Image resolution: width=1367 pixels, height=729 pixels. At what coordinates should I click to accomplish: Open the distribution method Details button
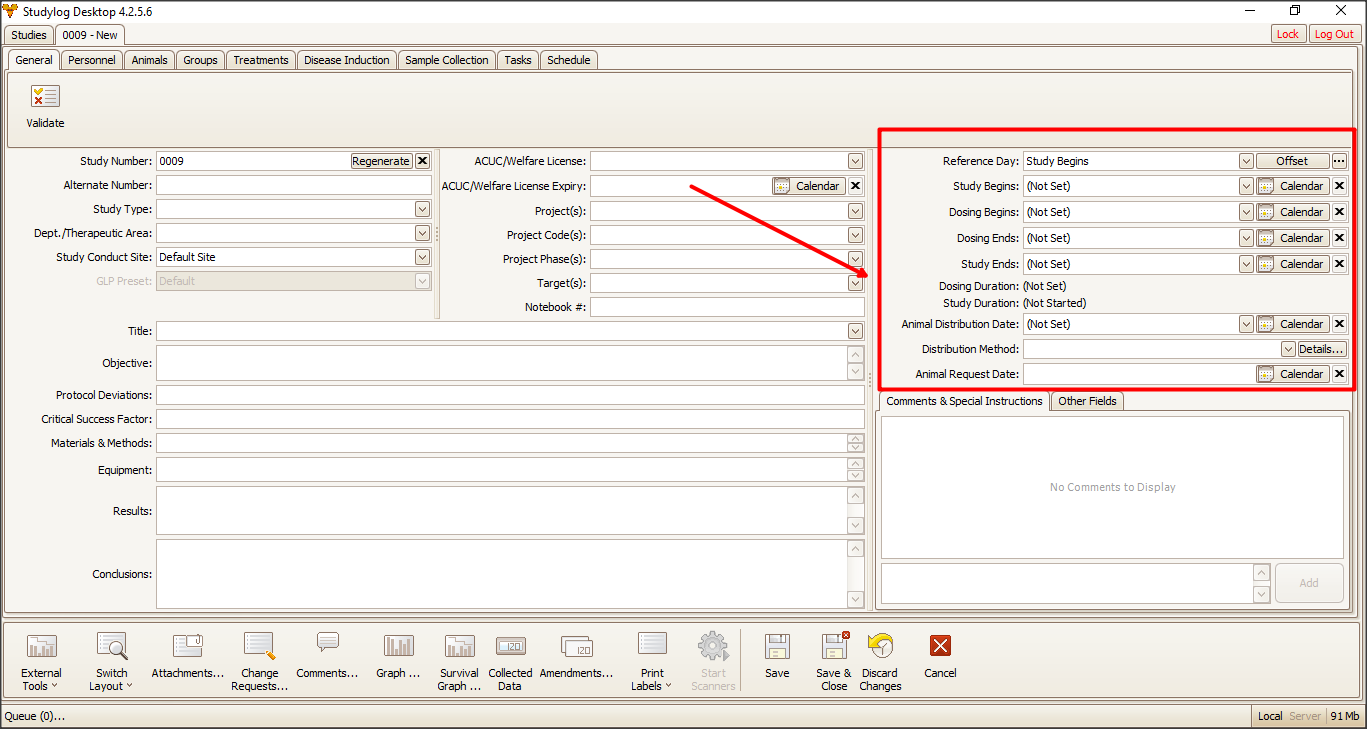pos(1322,349)
